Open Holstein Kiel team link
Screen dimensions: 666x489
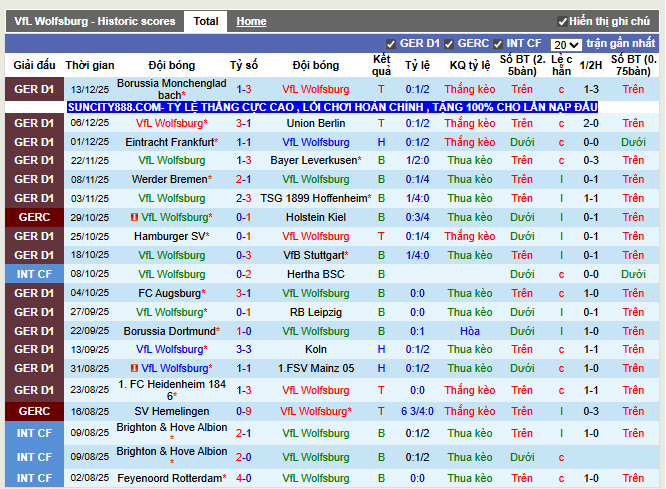tap(316, 217)
